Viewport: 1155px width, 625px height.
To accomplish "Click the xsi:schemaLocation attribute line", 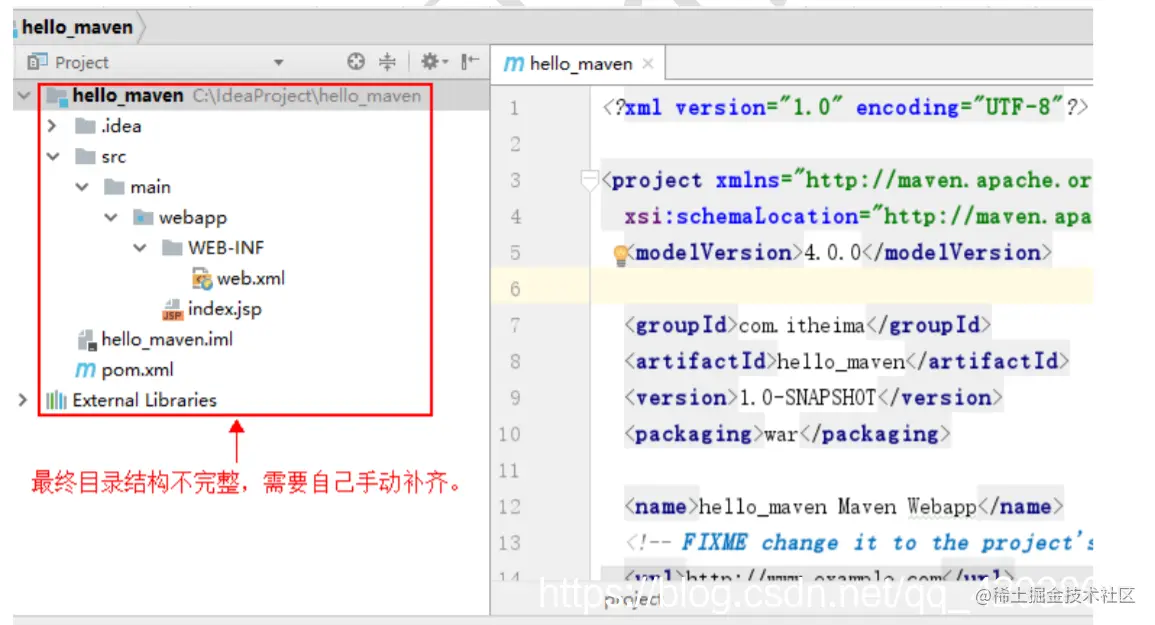I will 858,217.
